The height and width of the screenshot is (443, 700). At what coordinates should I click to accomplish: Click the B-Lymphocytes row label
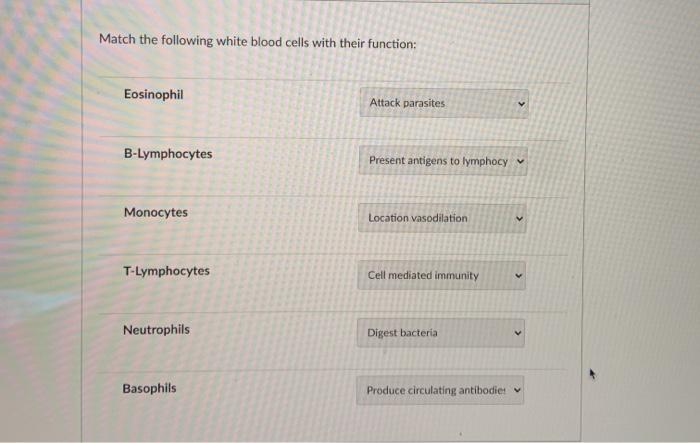[168, 154]
